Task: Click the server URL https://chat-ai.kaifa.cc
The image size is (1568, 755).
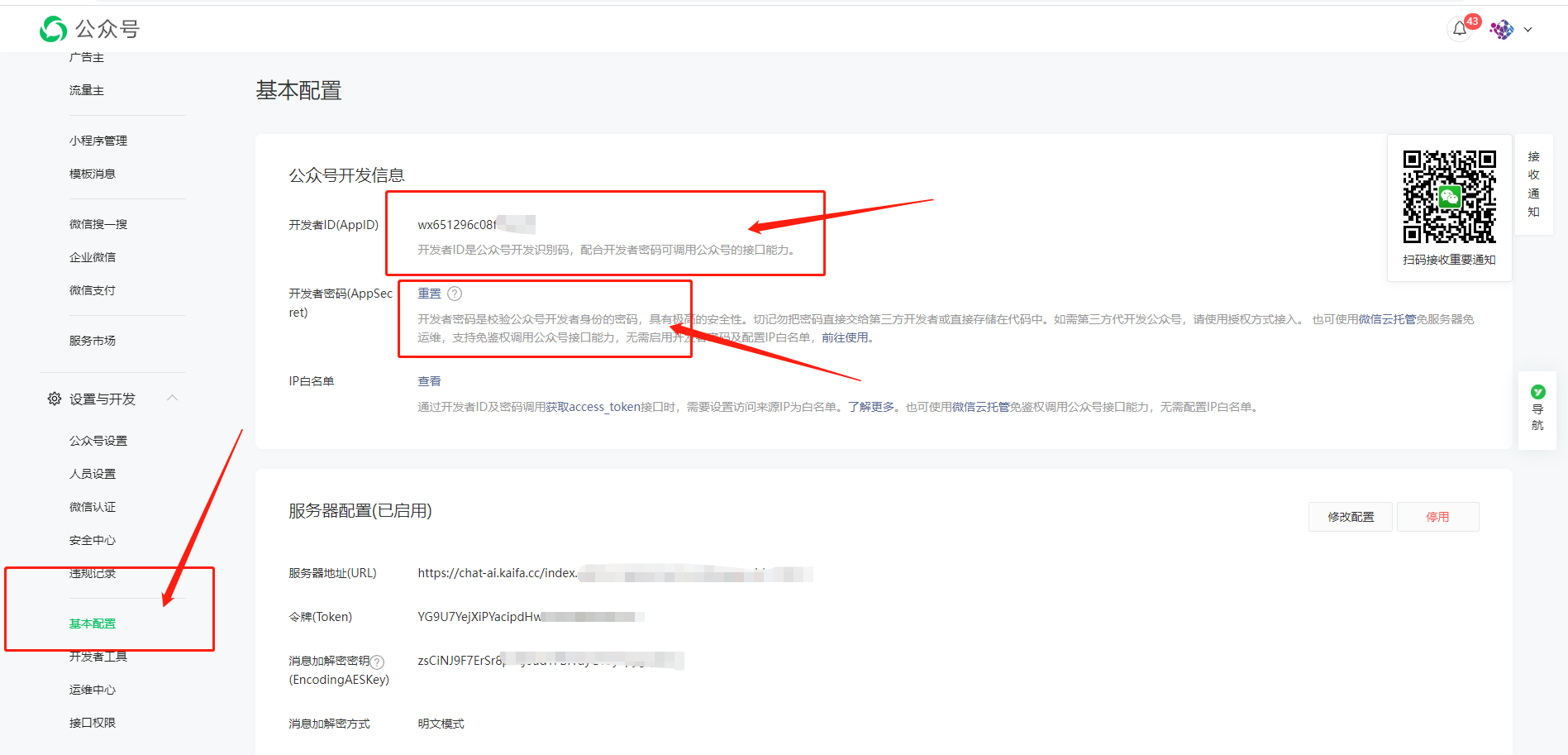Action: click(497, 573)
